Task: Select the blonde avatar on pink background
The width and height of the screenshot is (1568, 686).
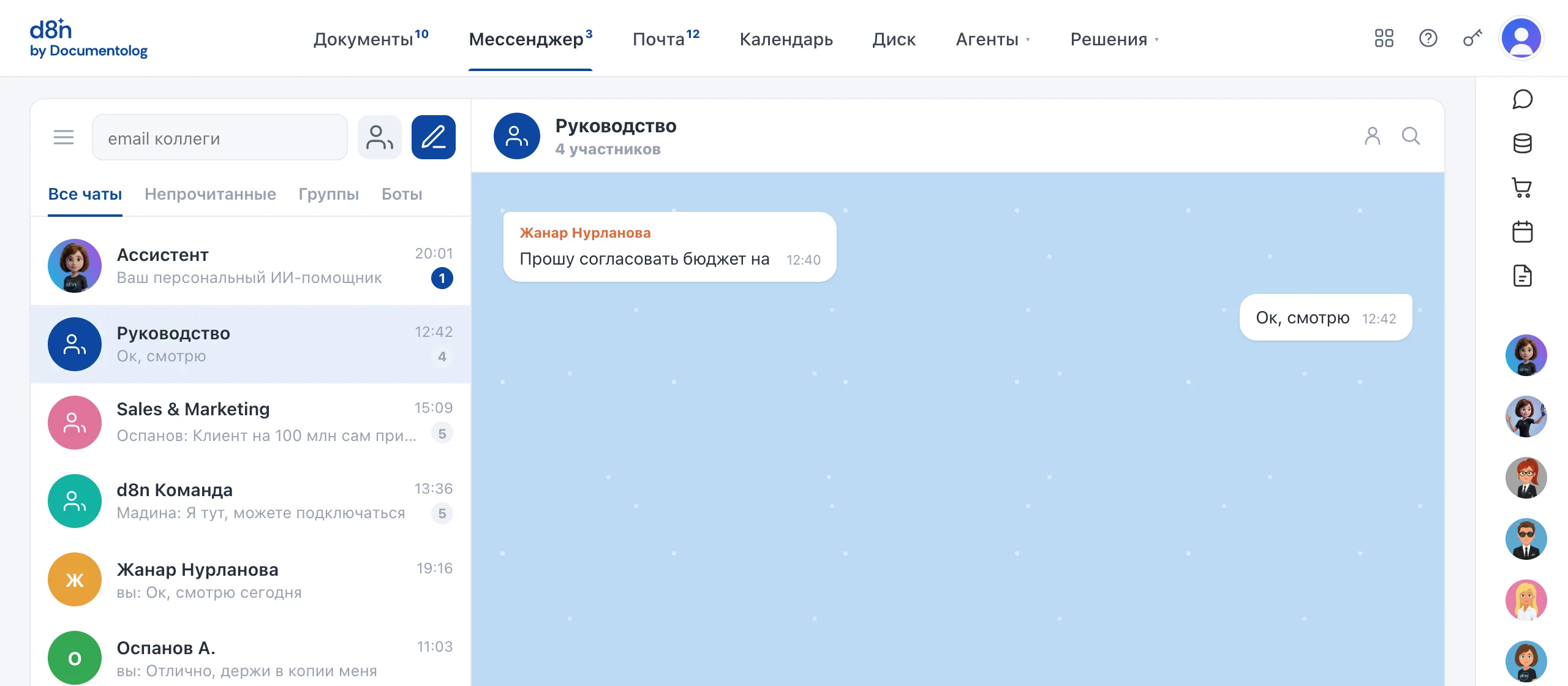Action: [x=1526, y=600]
